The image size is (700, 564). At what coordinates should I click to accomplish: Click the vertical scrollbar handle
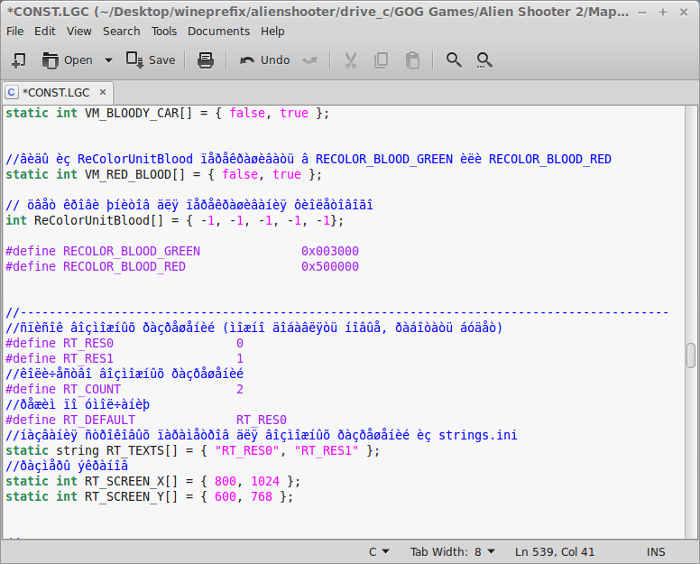(x=691, y=355)
